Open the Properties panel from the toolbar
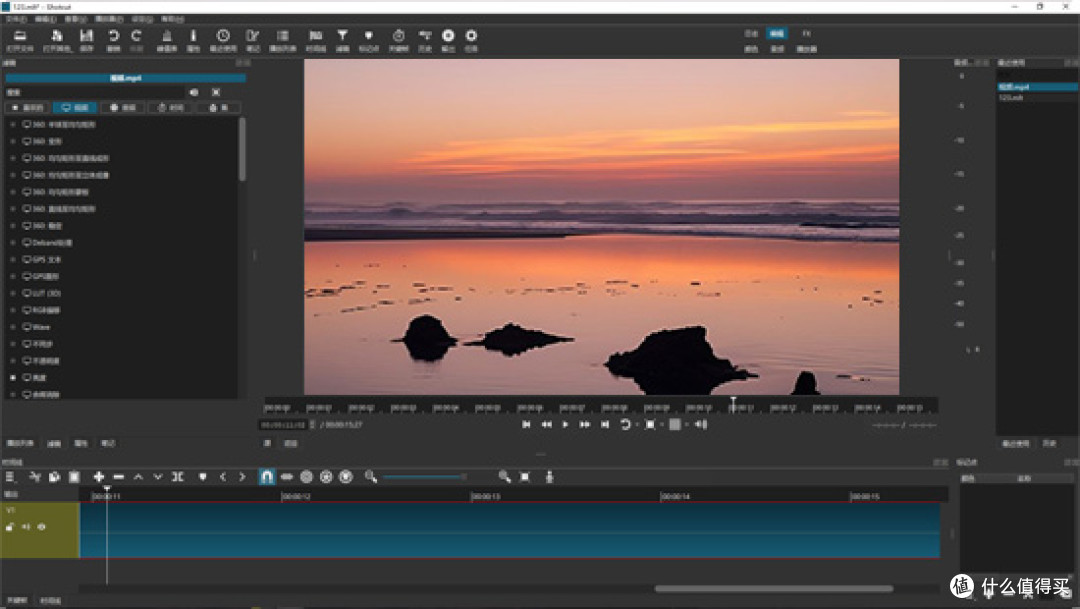This screenshot has height=609, width=1080. click(x=194, y=36)
